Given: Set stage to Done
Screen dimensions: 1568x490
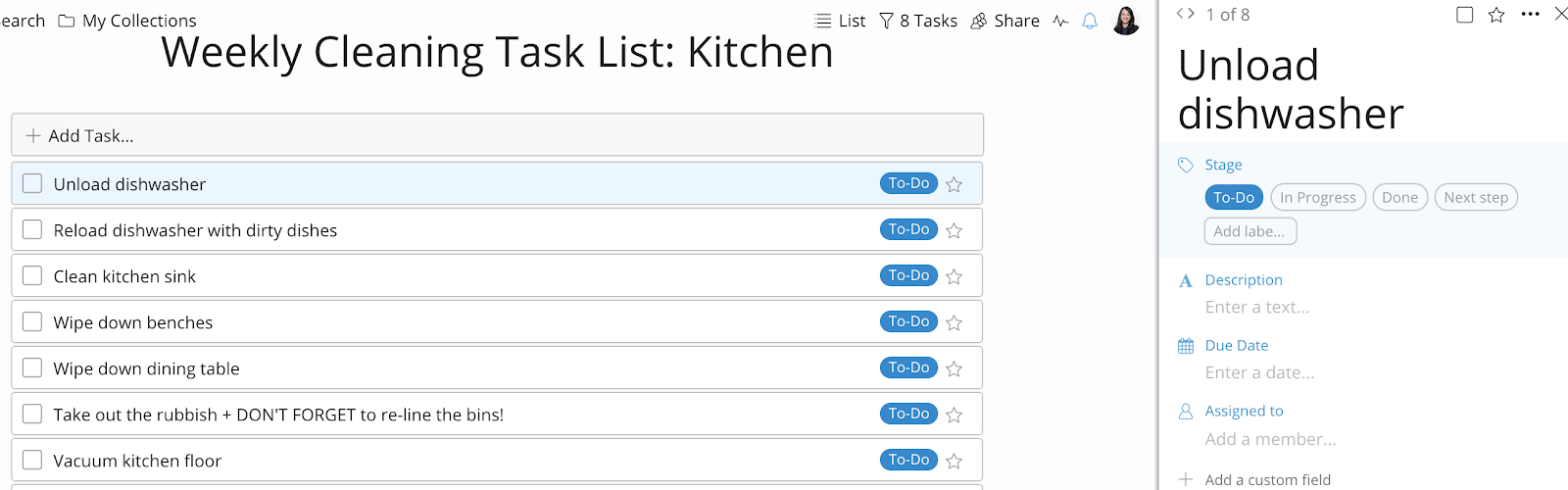Looking at the screenshot, I should 1400,197.
